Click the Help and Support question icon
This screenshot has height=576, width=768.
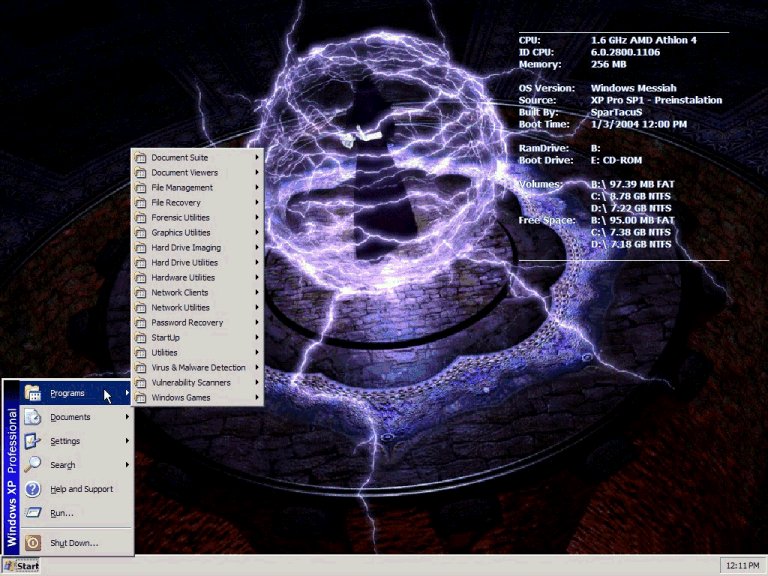(32, 489)
